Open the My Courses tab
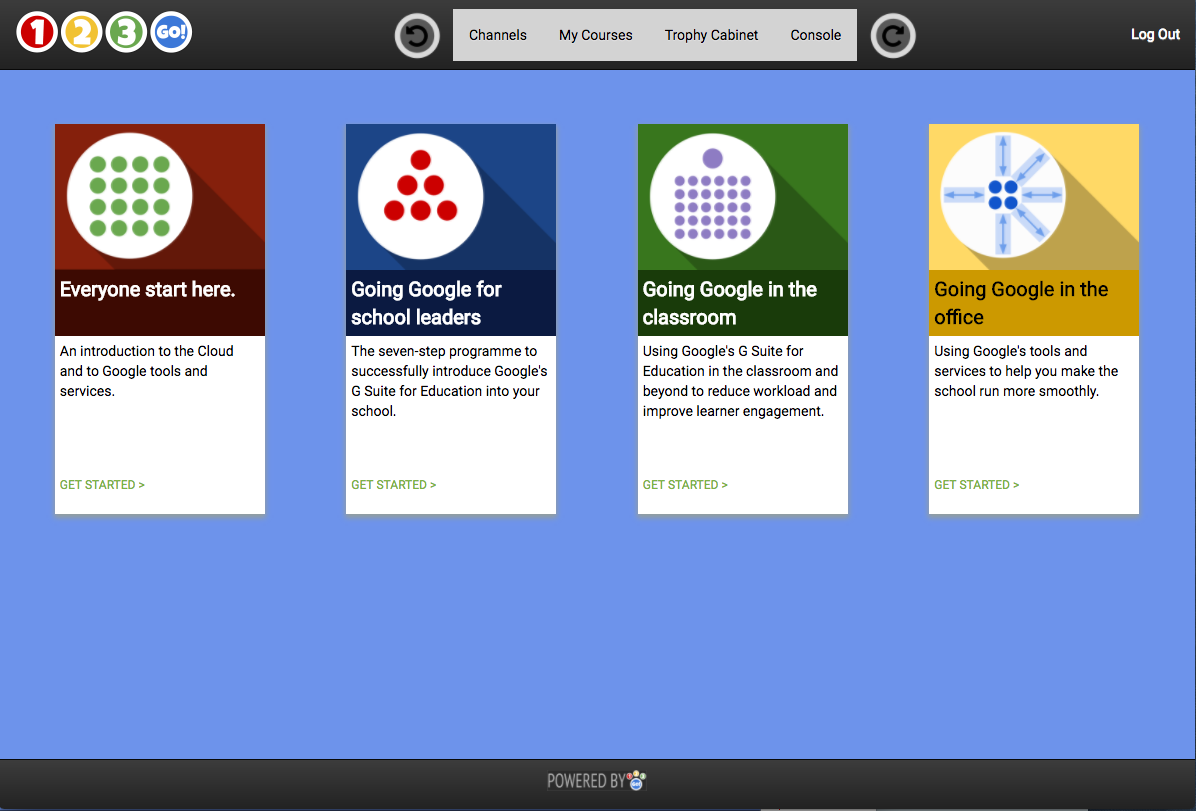This screenshot has height=811, width=1196. coord(596,35)
